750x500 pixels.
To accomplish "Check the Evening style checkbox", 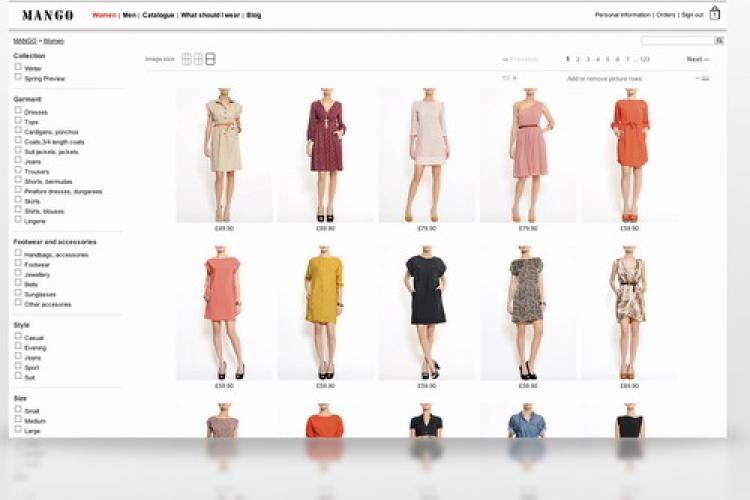I will pyautogui.click(x=18, y=346).
